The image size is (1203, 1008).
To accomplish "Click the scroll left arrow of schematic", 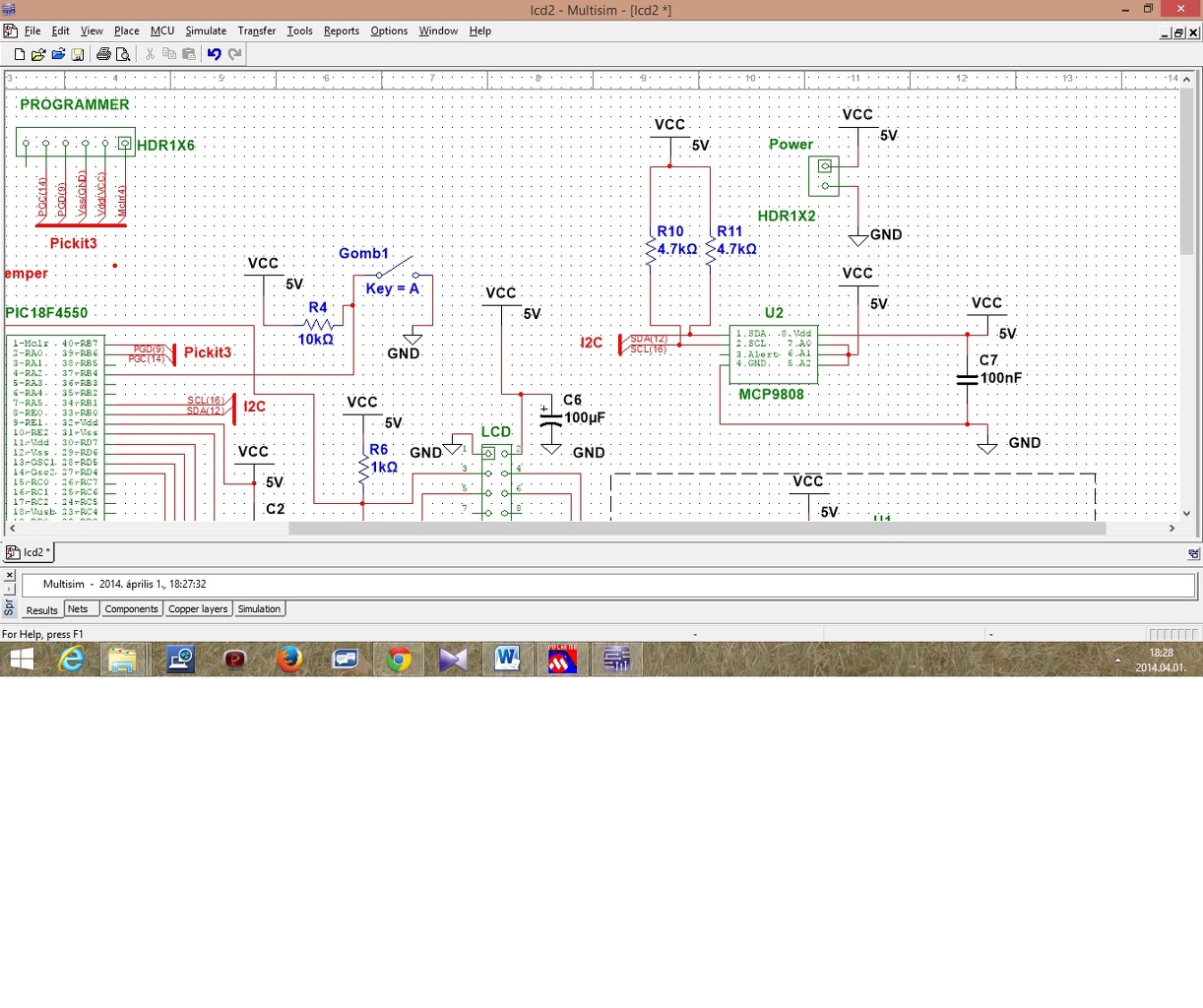I will point(12,529).
